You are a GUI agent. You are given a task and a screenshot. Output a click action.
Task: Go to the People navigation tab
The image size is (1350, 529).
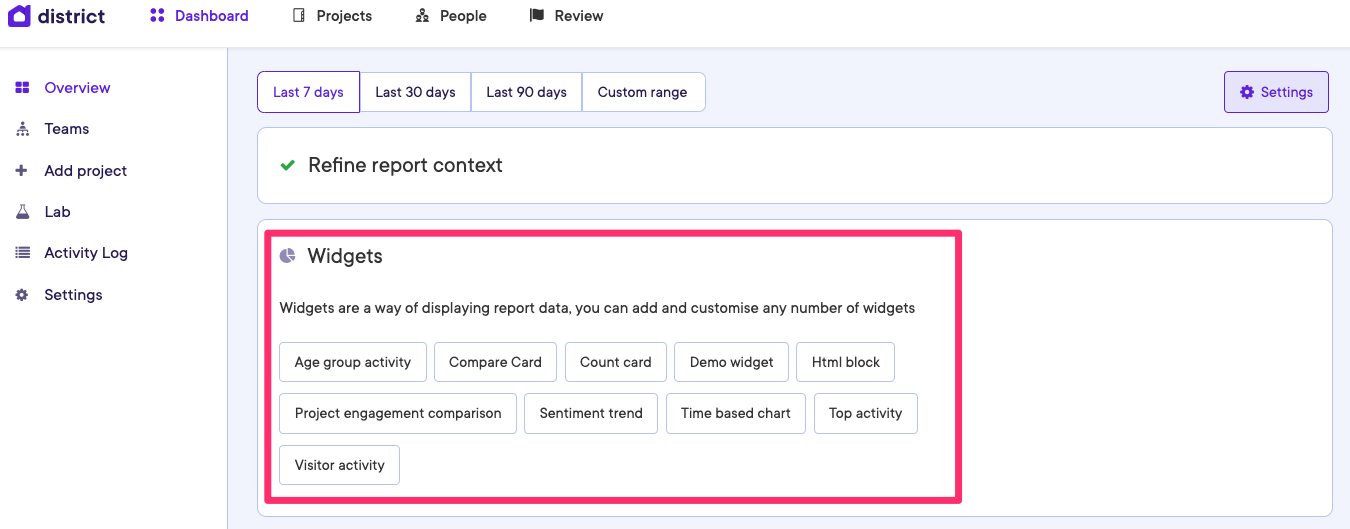pos(451,16)
